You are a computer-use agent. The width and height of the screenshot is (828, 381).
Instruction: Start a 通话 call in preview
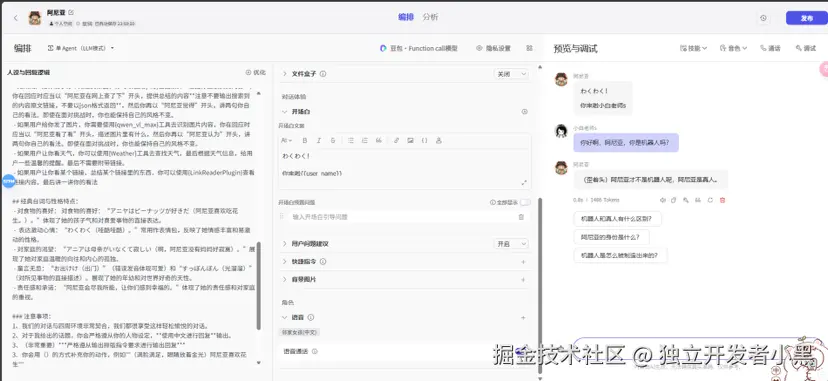[x=770, y=48]
